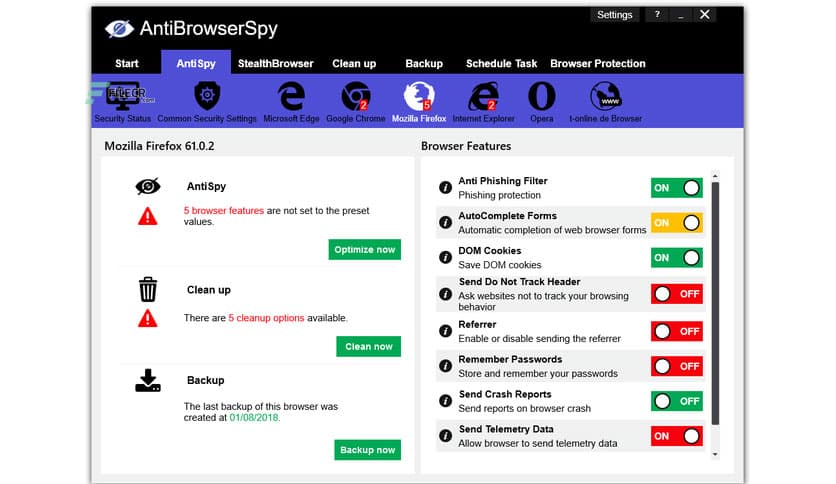This screenshot has width=836, height=484.
Task: Open Common Security Settings shield icon
Action: click(207, 96)
